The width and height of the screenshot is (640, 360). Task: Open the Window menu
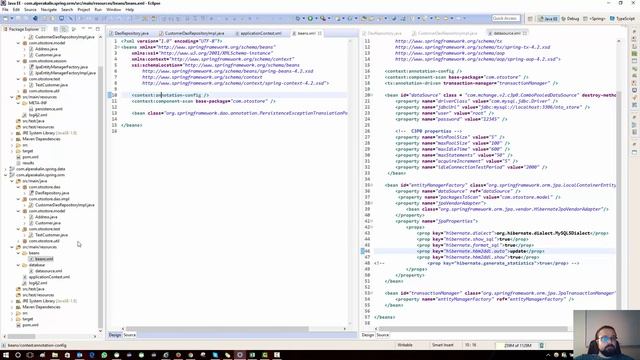113,9
